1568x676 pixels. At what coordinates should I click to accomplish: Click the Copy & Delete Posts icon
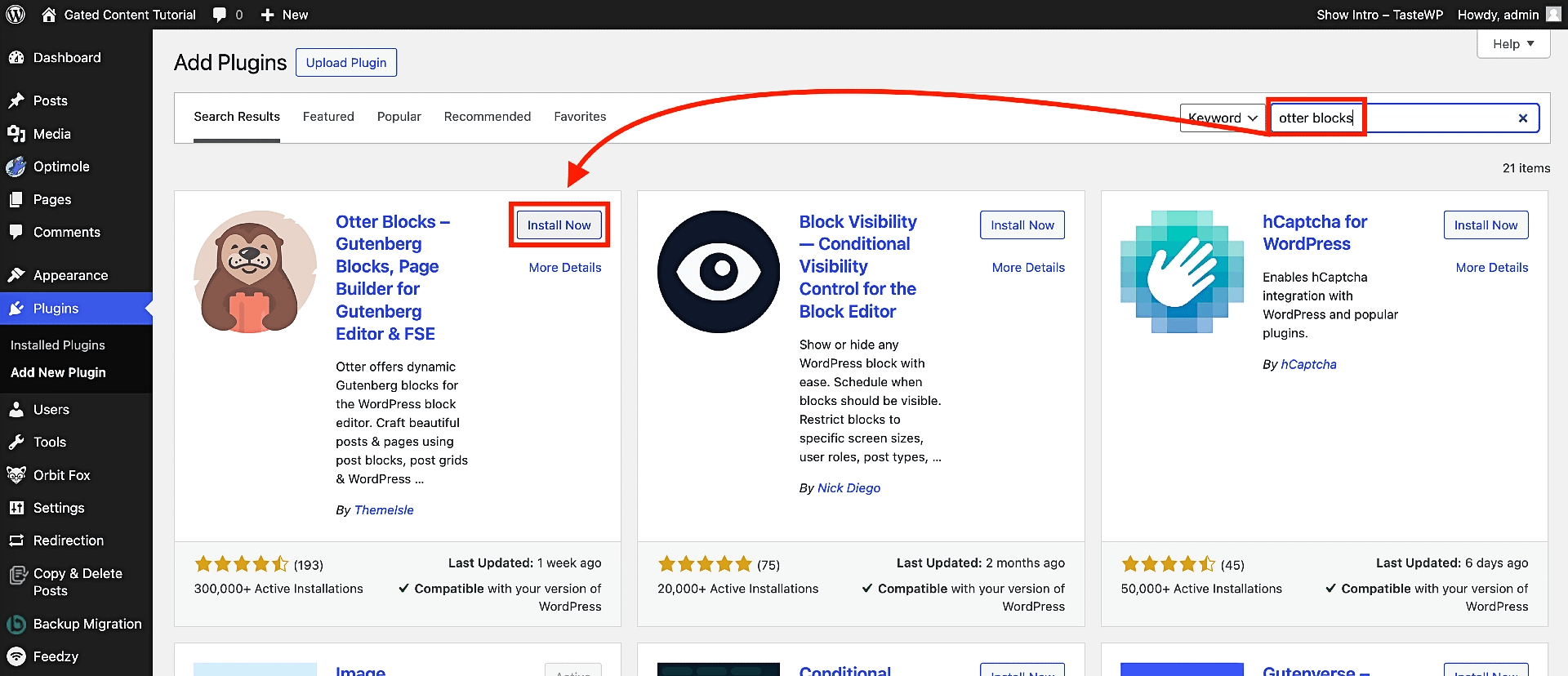tap(17, 576)
